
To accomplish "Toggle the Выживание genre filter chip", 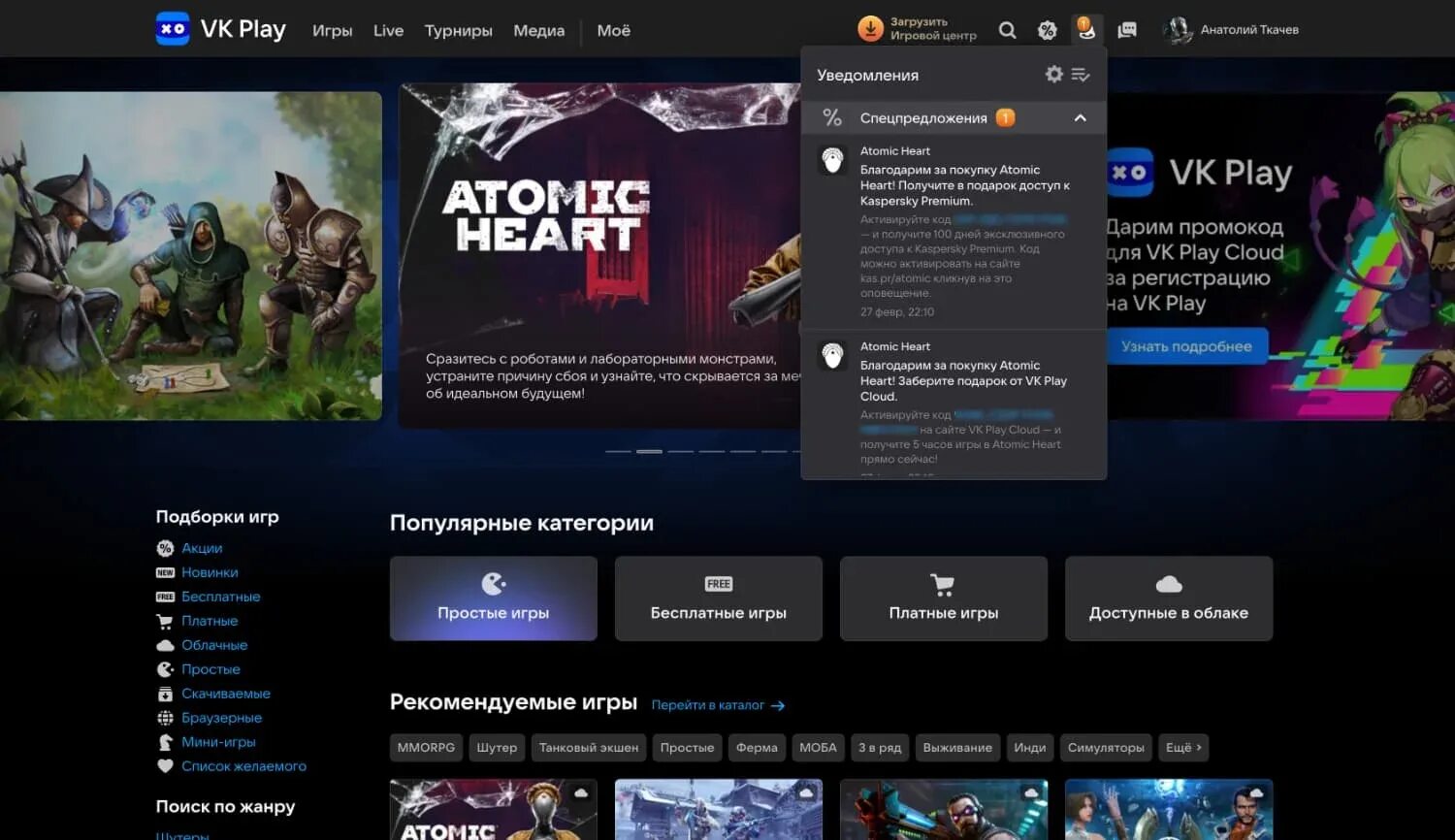I will point(957,747).
